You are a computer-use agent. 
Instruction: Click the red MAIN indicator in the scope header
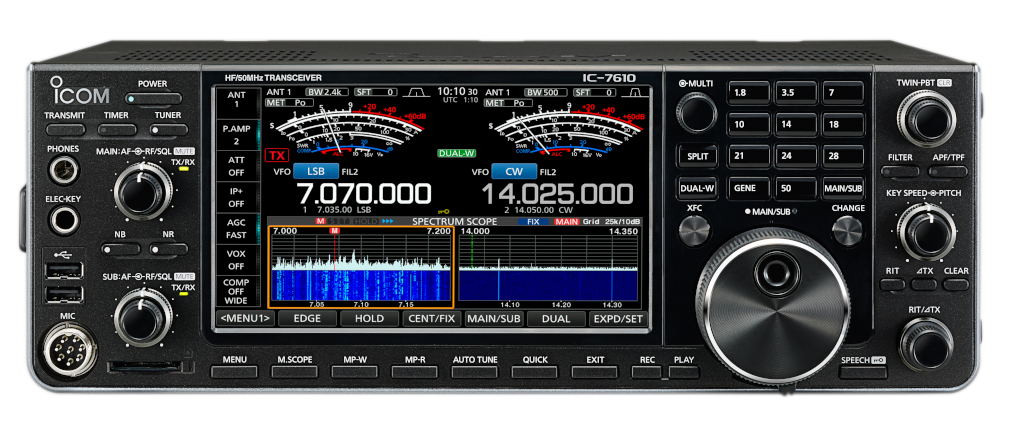point(567,221)
